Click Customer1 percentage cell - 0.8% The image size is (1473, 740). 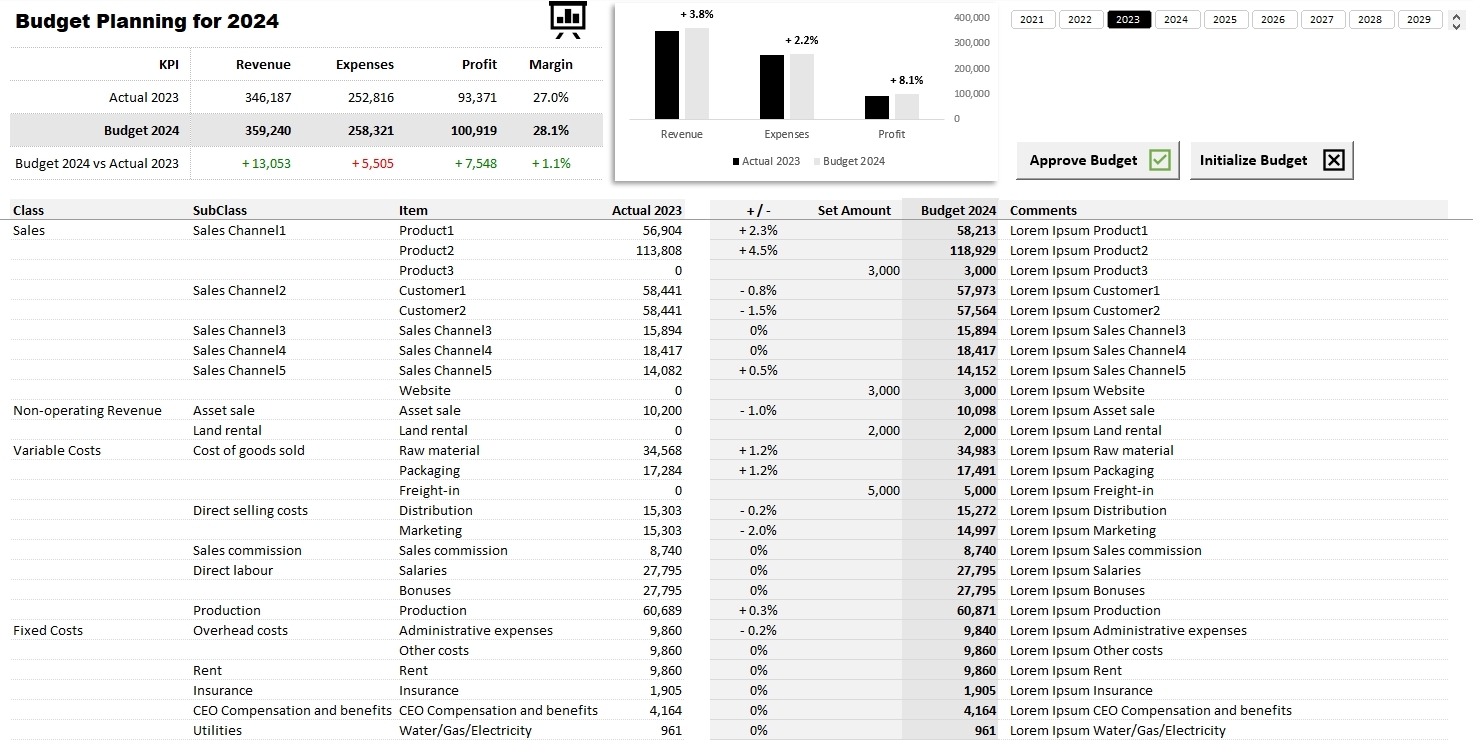click(x=758, y=290)
